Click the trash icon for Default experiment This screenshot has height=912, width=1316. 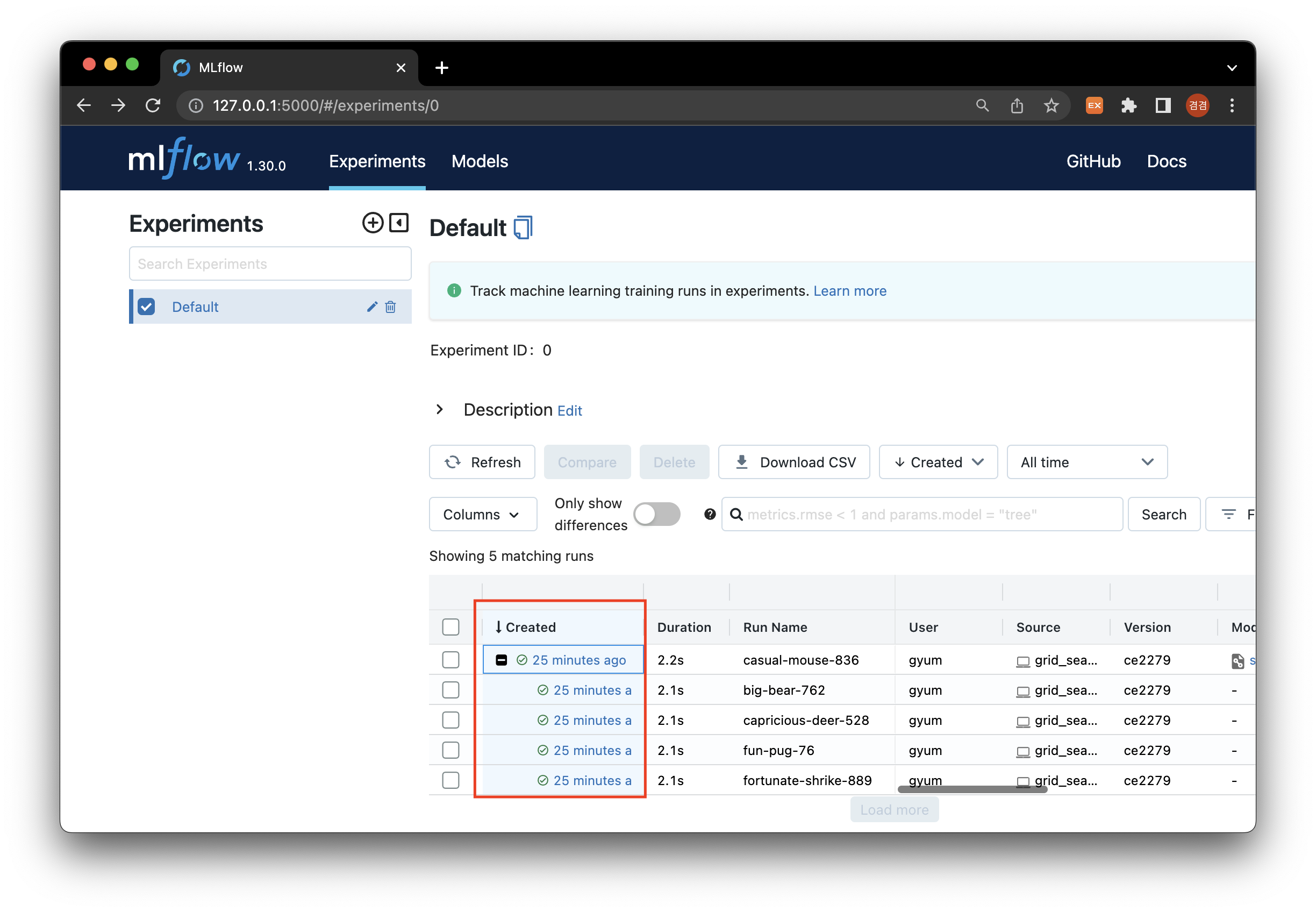coord(391,307)
